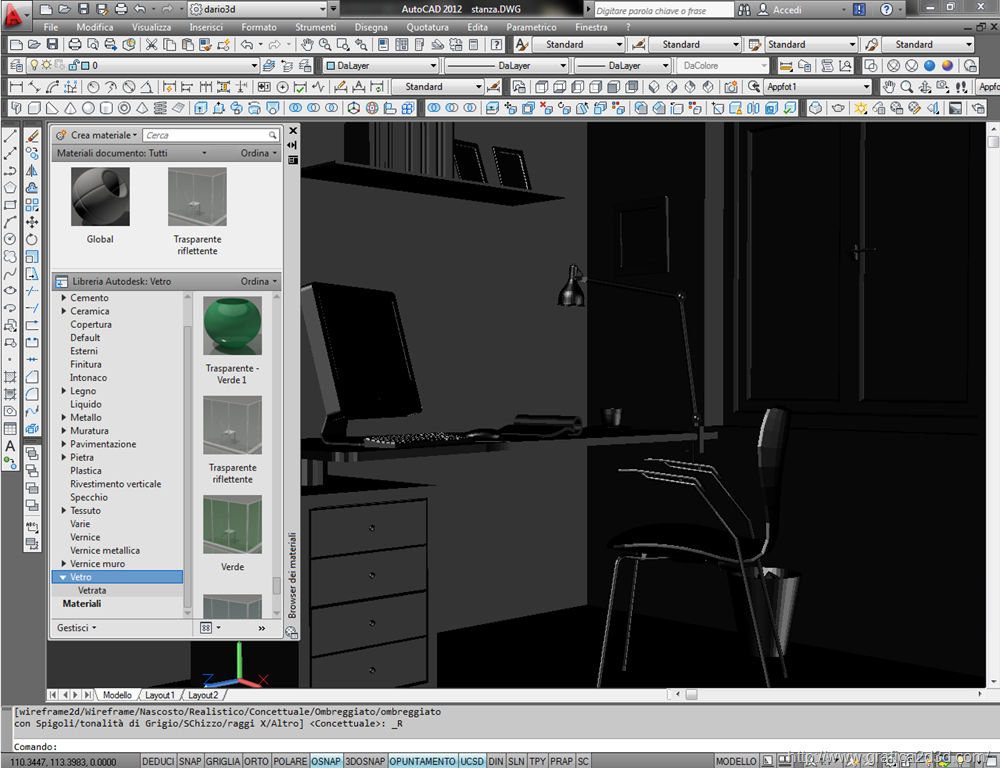Select the Pan hand tool in toolbar
Screen dimensions: 1000x768
[307, 45]
